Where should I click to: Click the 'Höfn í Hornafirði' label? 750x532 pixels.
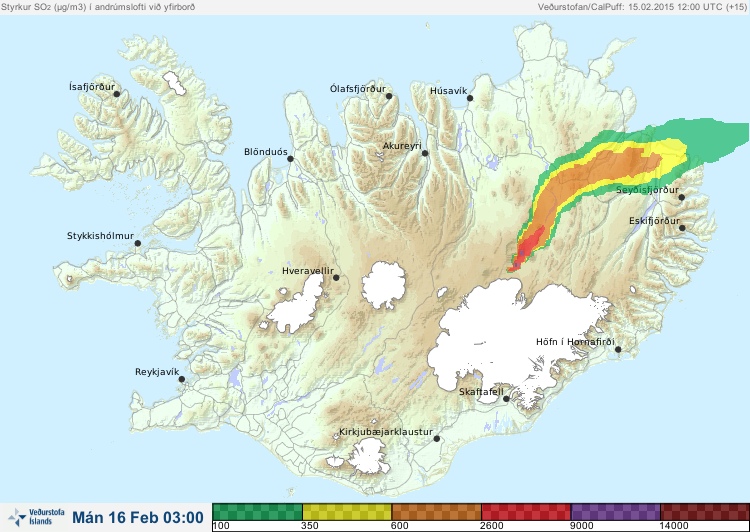[575, 342]
